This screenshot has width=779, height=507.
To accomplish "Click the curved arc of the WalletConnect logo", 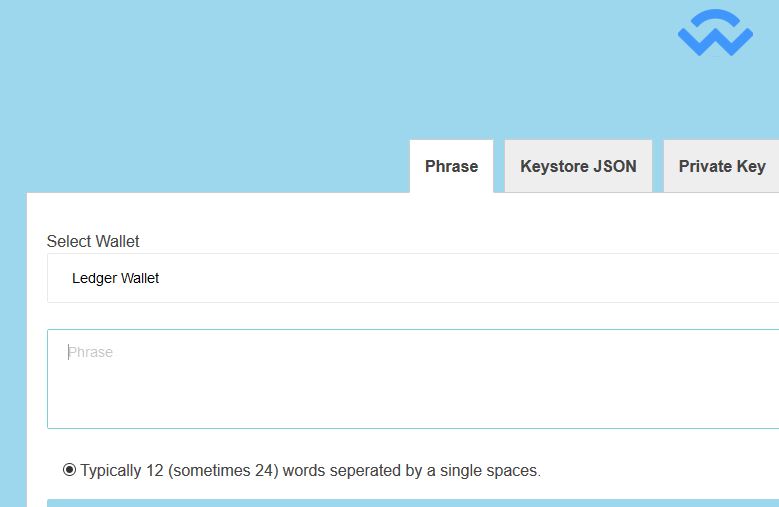I will point(715,19).
